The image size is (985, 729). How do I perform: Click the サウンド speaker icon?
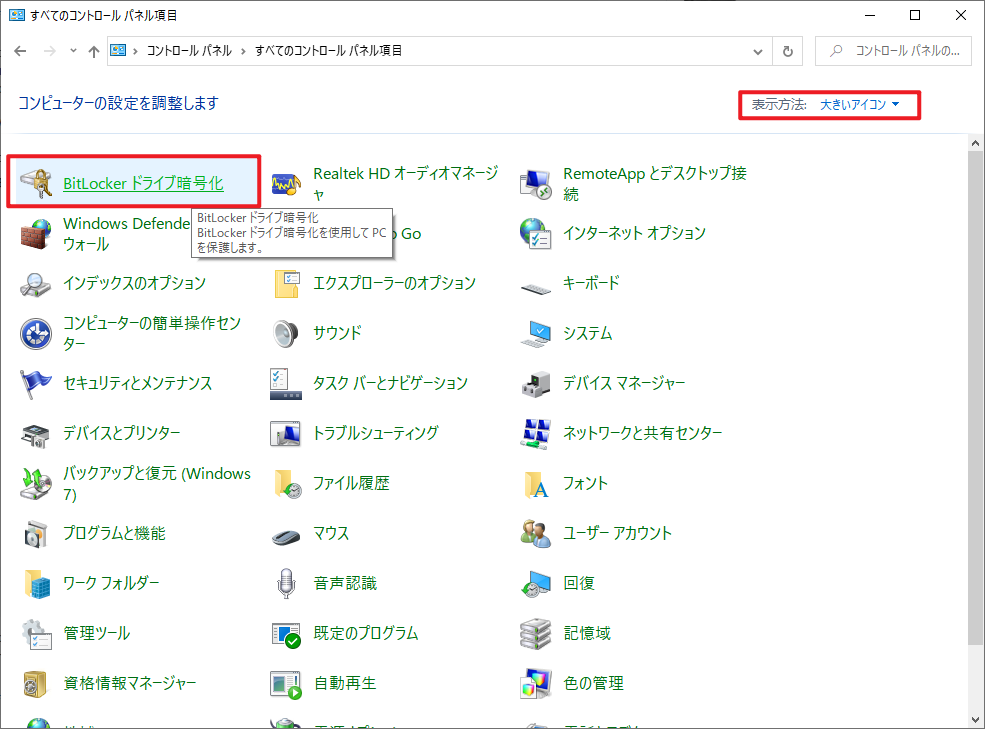click(286, 334)
